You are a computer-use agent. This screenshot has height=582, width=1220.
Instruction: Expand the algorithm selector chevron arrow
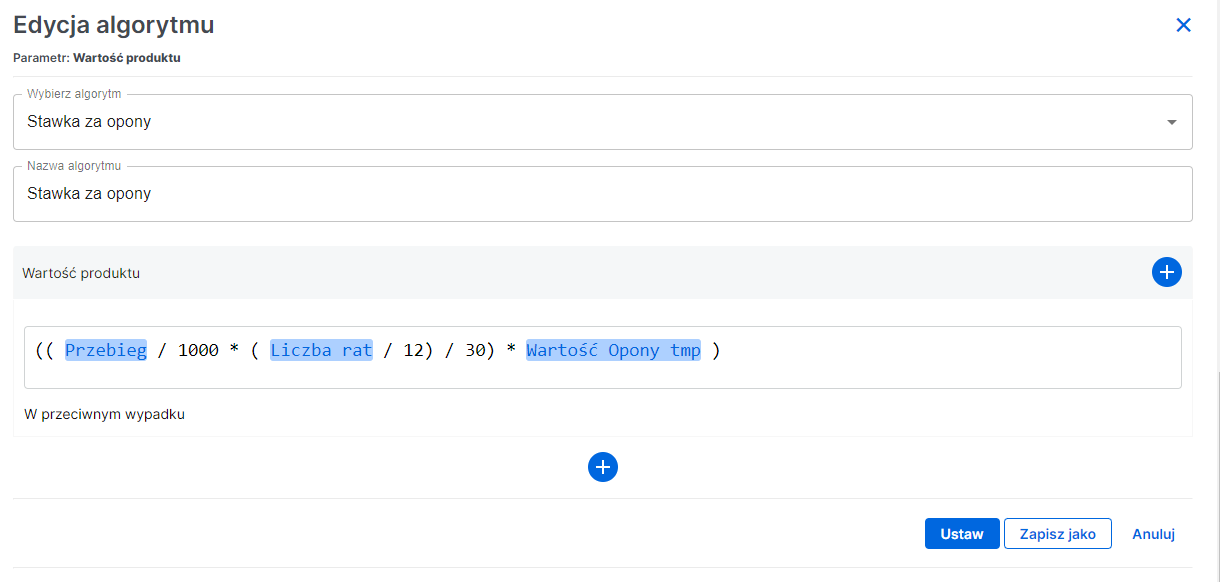pyautogui.click(x=1172, y=120)
